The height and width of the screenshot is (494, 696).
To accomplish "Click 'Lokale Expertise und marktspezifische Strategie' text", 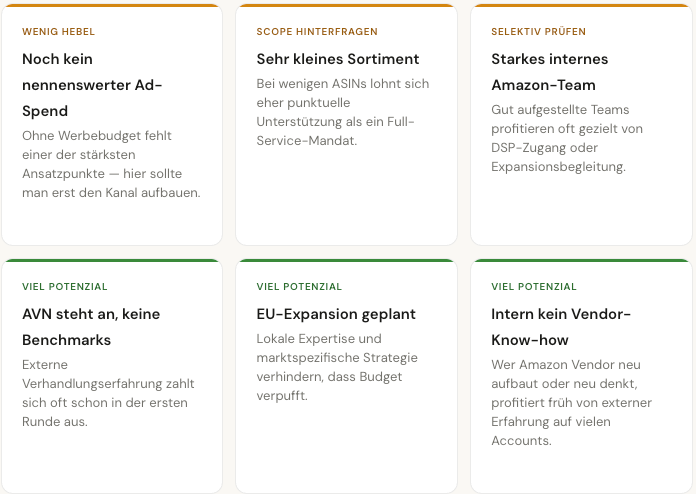I will [336, 367].
